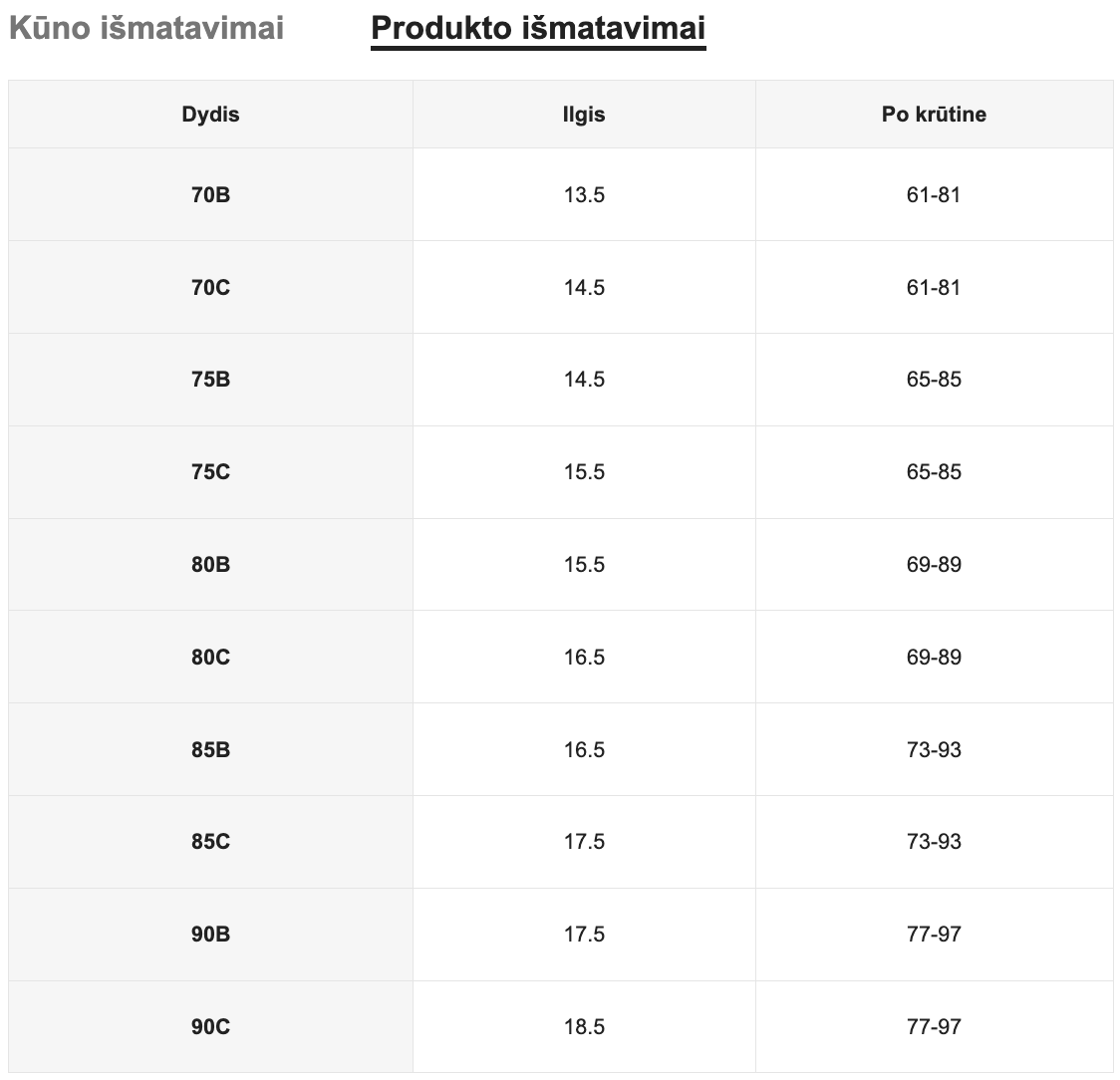Select the Produkto išmatavimai tab
Screen dimensions: 1120x1080
pyautogui.click(x=538, y=28)
